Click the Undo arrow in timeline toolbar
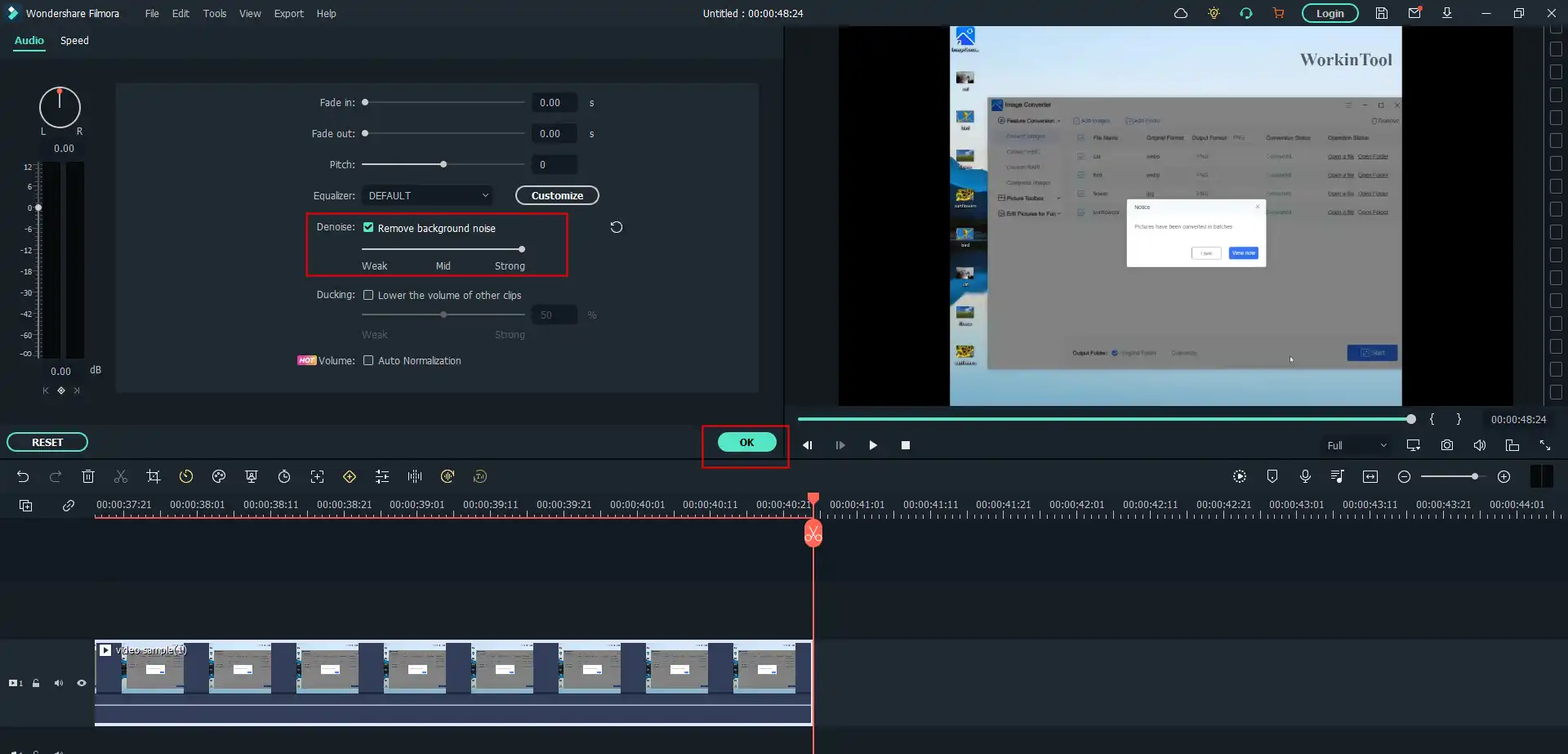Viewport: 1568px width, 754px height. click(x=23, y=476)
